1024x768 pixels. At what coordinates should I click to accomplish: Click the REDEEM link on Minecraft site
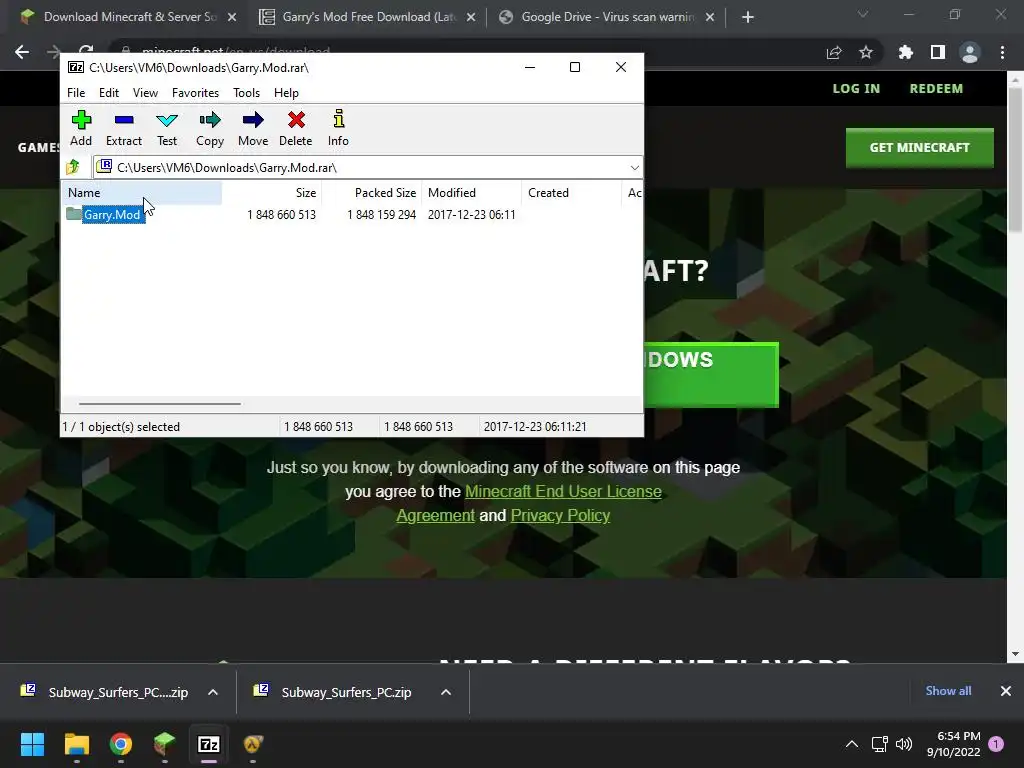(936, 89)
